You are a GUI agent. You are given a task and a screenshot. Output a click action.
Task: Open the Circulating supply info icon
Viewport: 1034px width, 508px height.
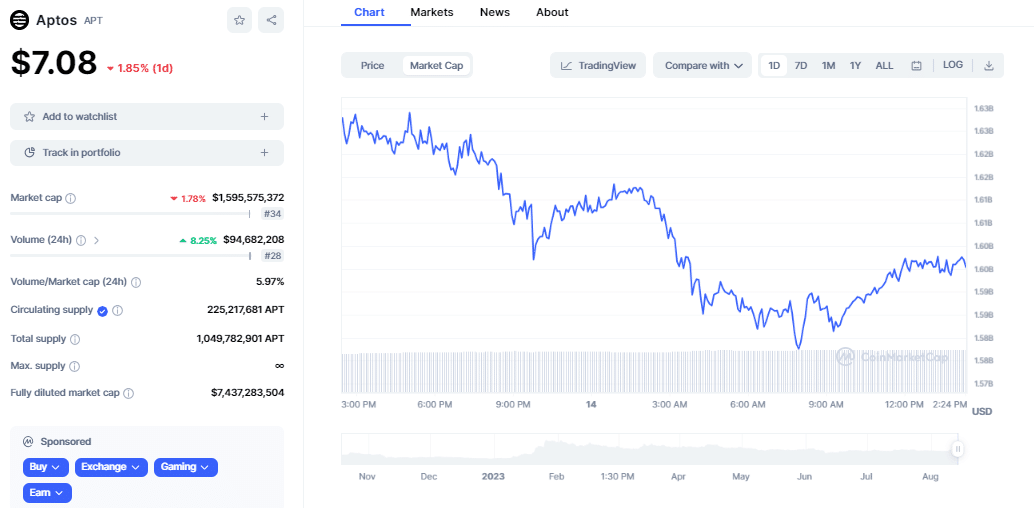[117, 311]
